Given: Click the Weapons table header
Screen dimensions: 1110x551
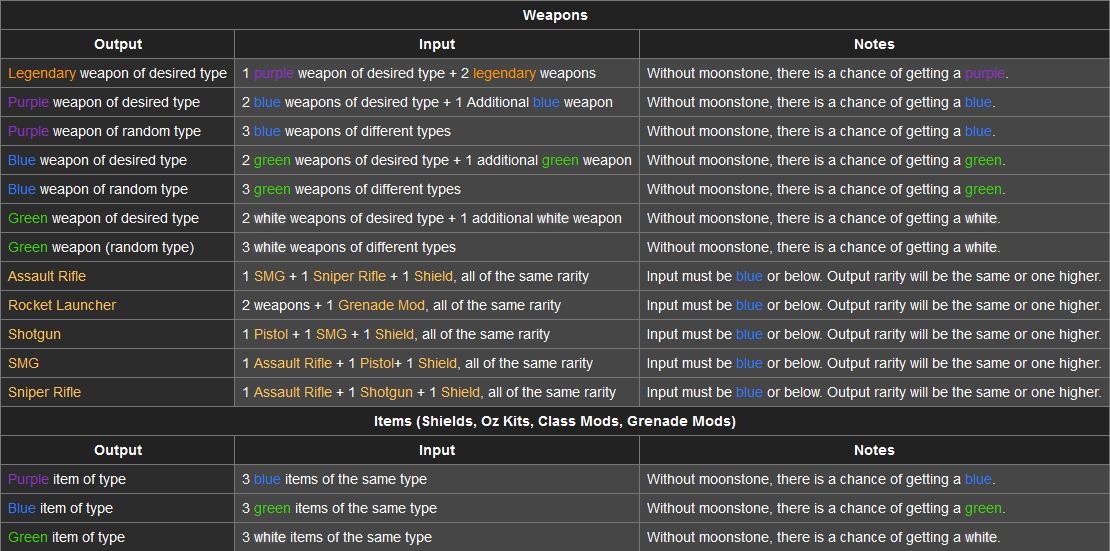Looking at the screenshot, I should pyautogui.click(x=555, y=15).
